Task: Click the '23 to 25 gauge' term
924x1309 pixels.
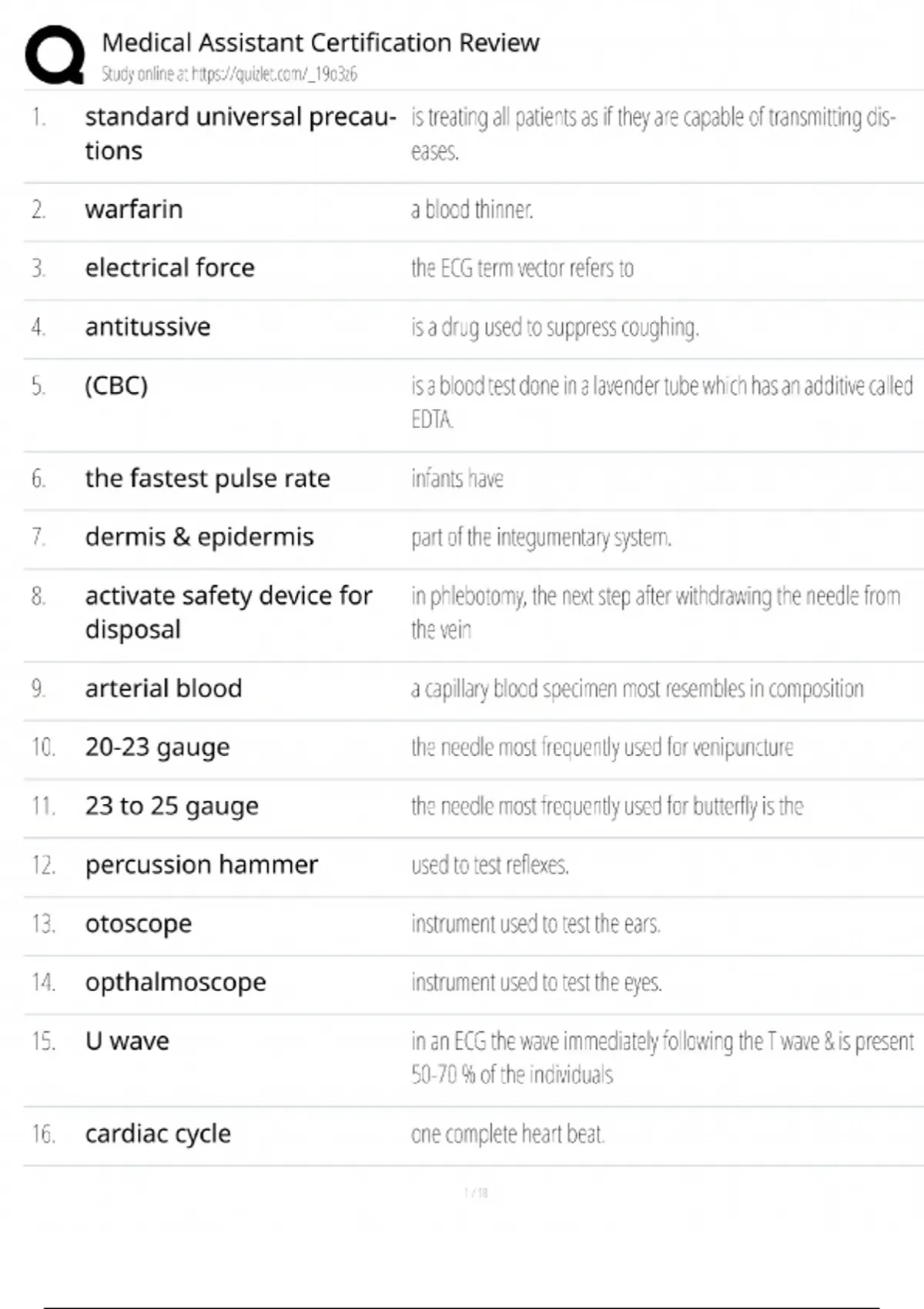Action: [172, 806]
